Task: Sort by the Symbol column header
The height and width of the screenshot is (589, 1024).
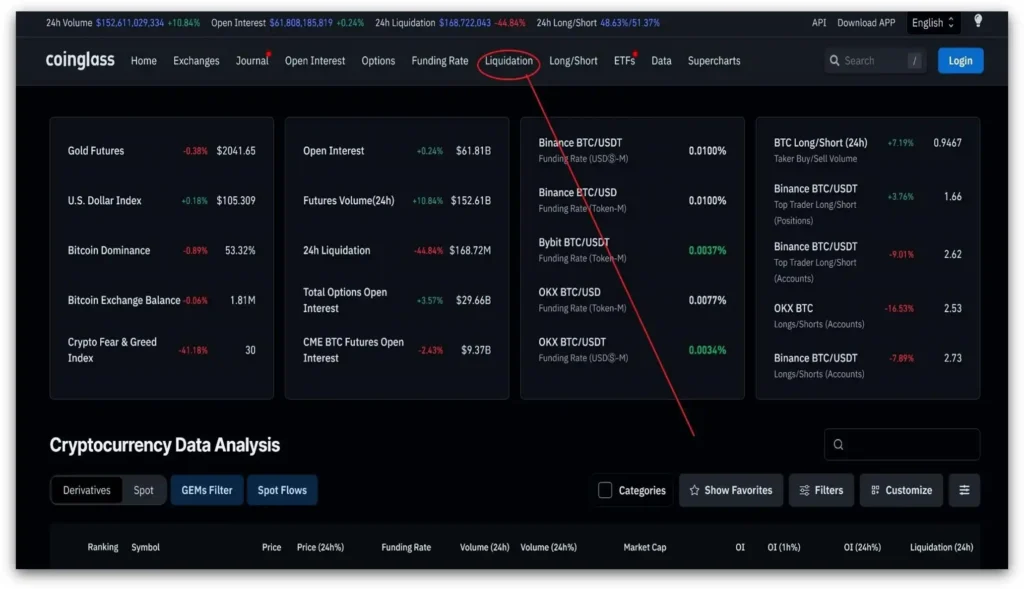Action: (145, 547)
